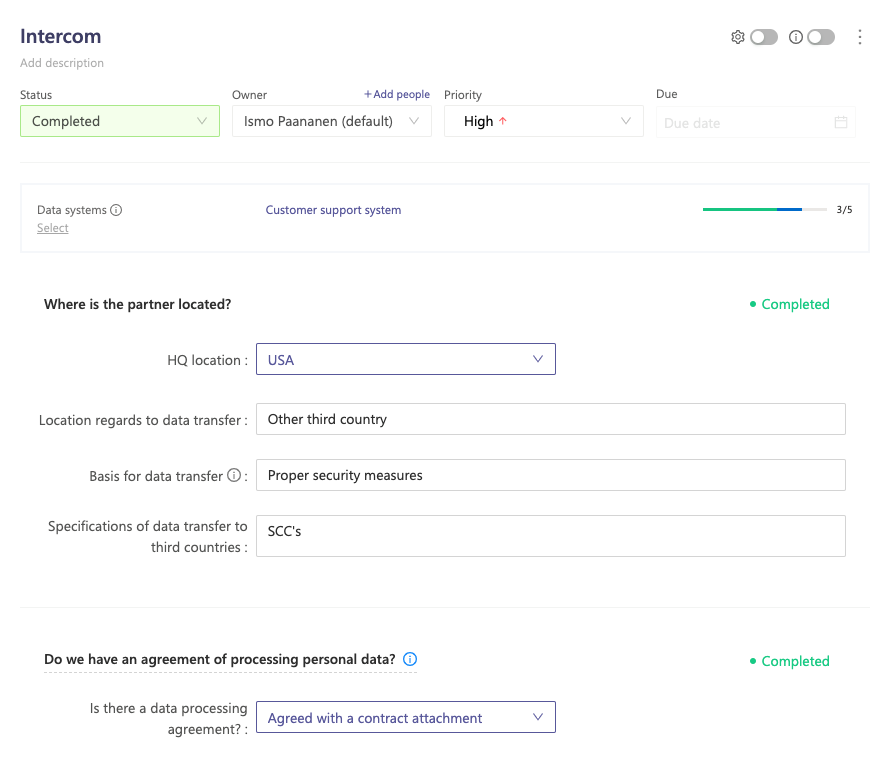Click the Intercom title
This screenshot has height=758, width=889.
[x=61, y=36]
